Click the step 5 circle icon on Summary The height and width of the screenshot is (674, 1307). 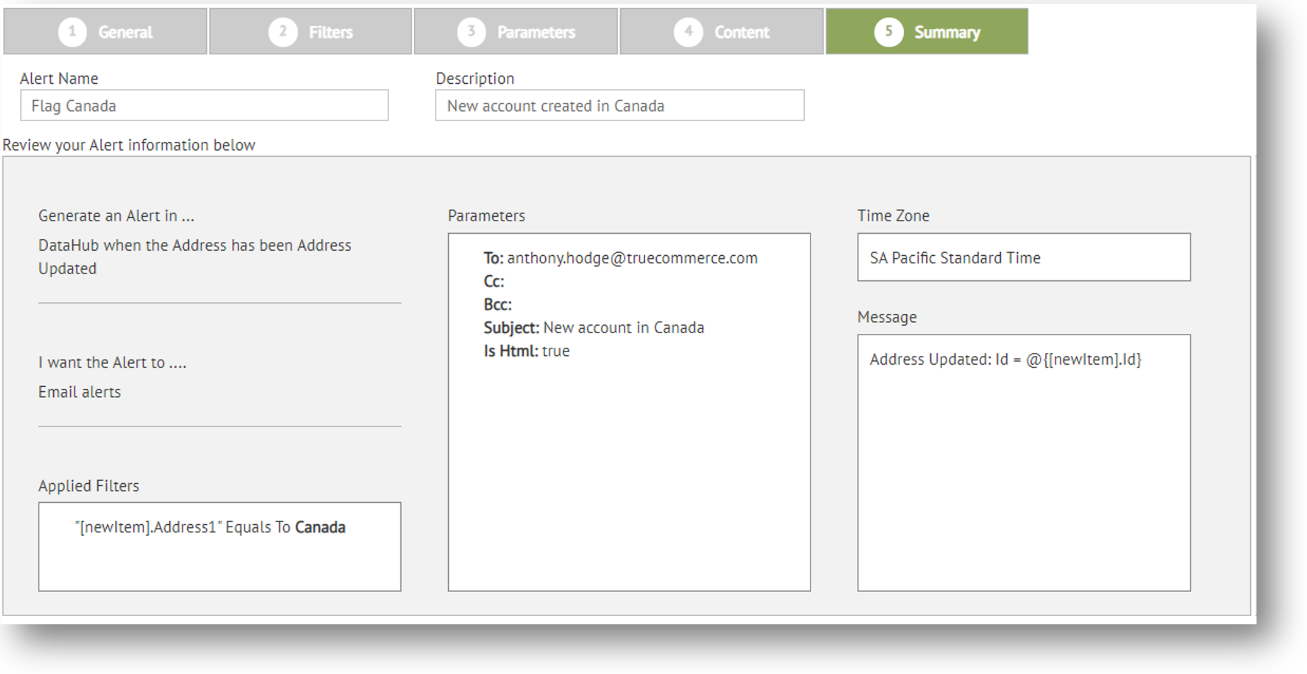[x=888, y=32]
